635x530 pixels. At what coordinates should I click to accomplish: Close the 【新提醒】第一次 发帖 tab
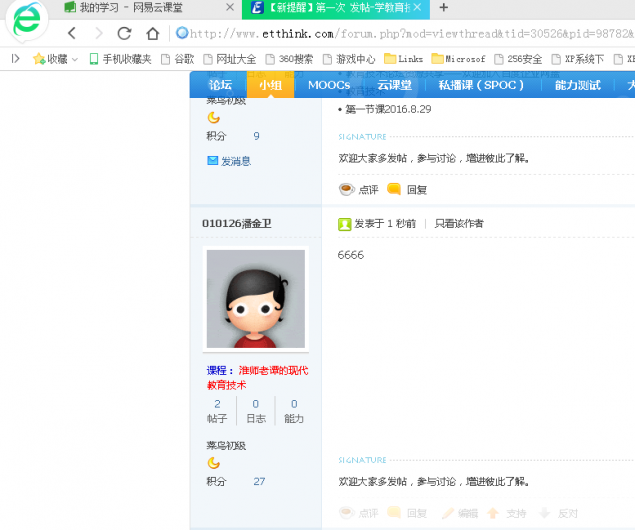pos(418,7)
